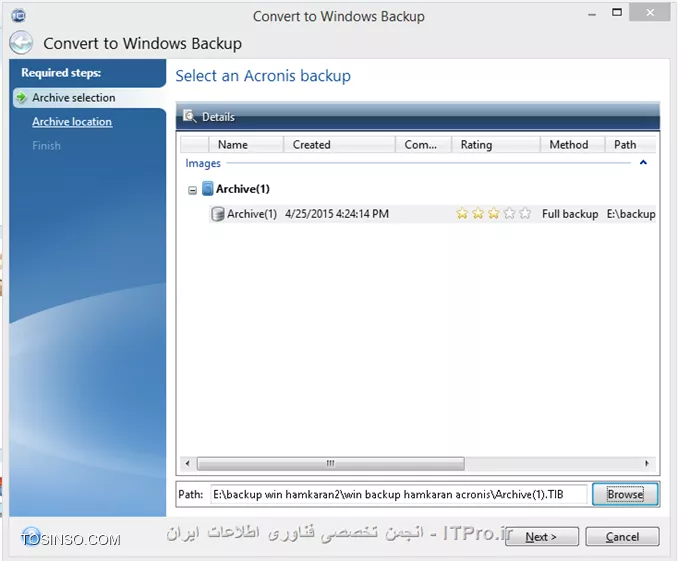Viewport: 678px width, 561px height.
Task: Click the Acronis app icon in title bar
Action: (x=18, y=16)
